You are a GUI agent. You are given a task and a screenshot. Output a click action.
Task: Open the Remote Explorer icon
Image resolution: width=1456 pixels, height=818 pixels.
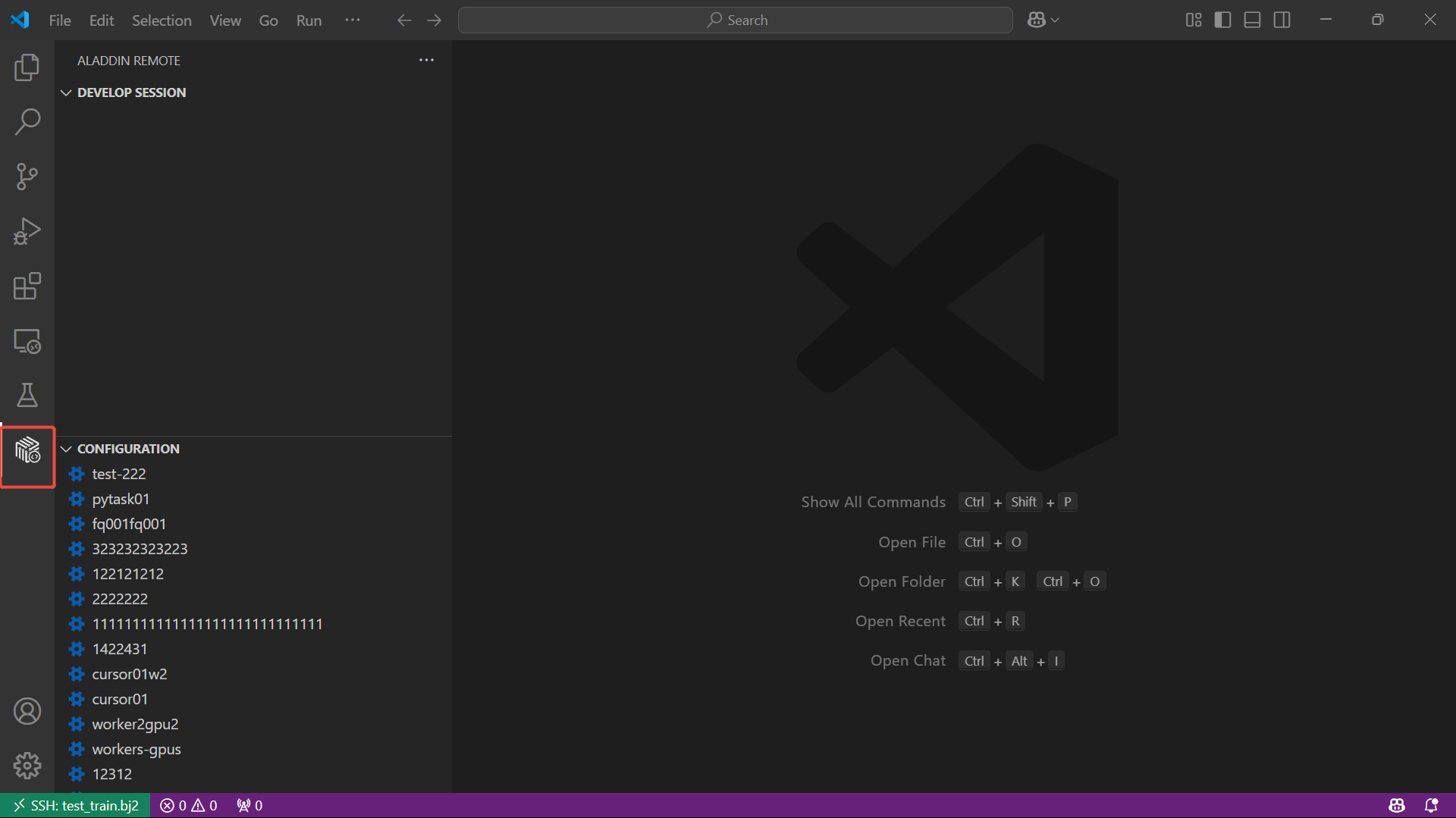(27, 341)
